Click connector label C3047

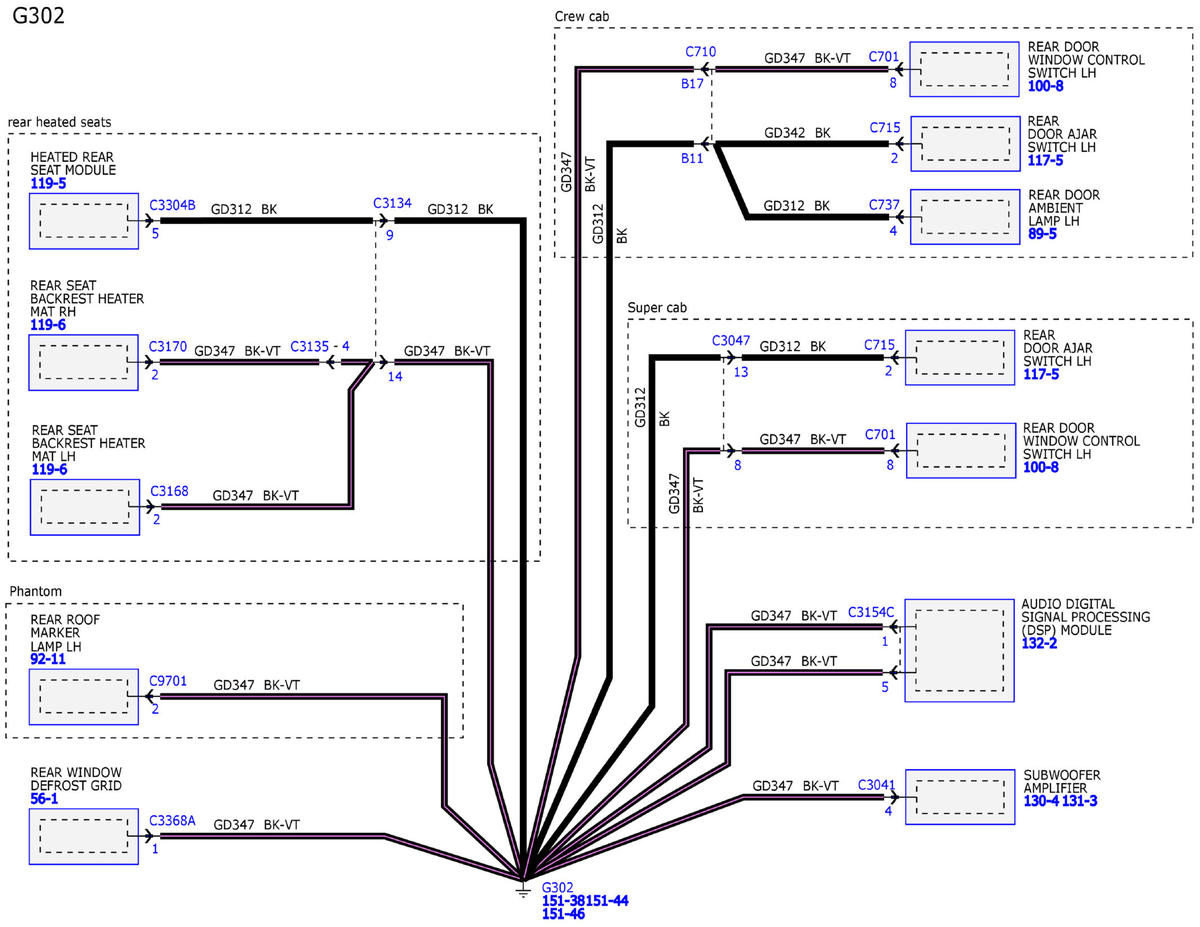pyautogui.click(x=731, y=341)
